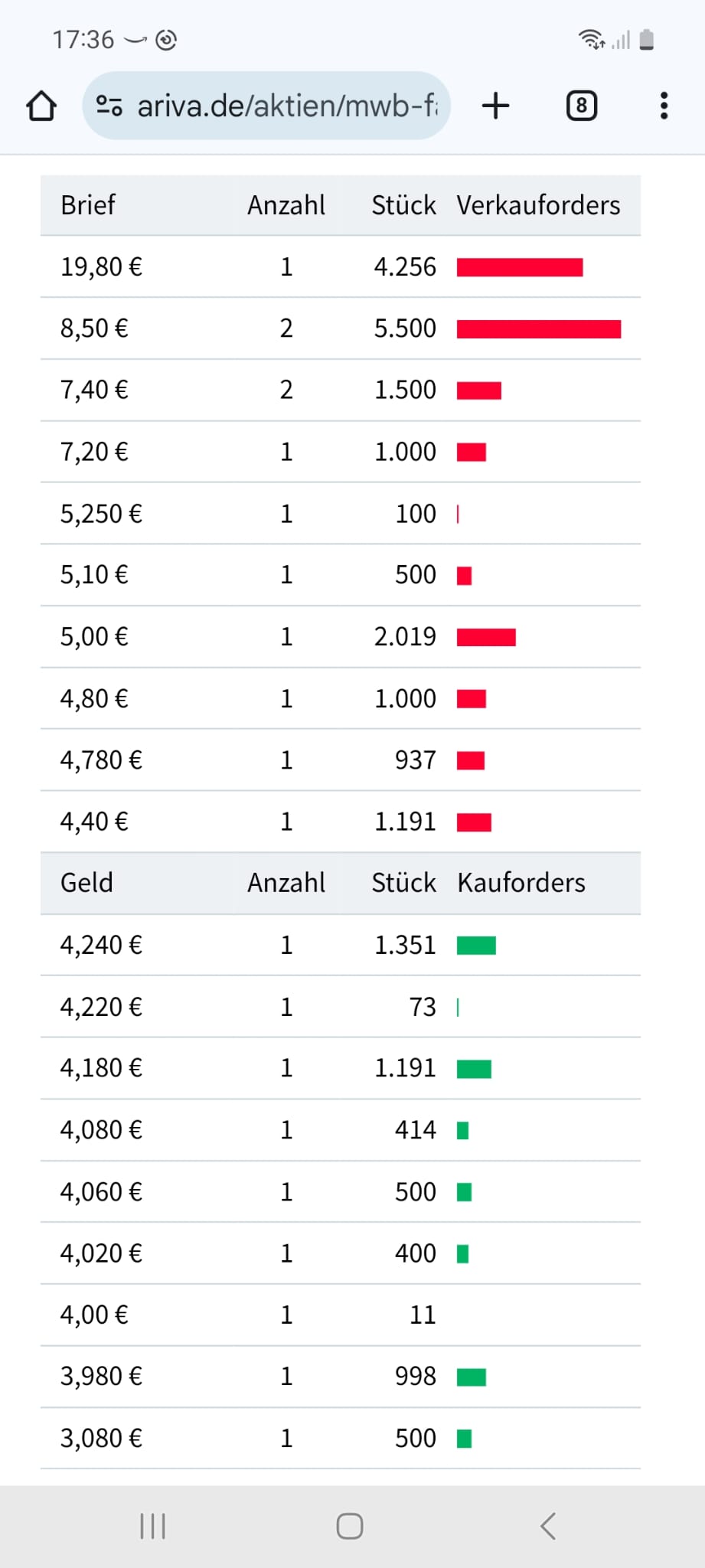Tap the Wi-Fi status icon
705x1568 pixels.
coord(591,39)
